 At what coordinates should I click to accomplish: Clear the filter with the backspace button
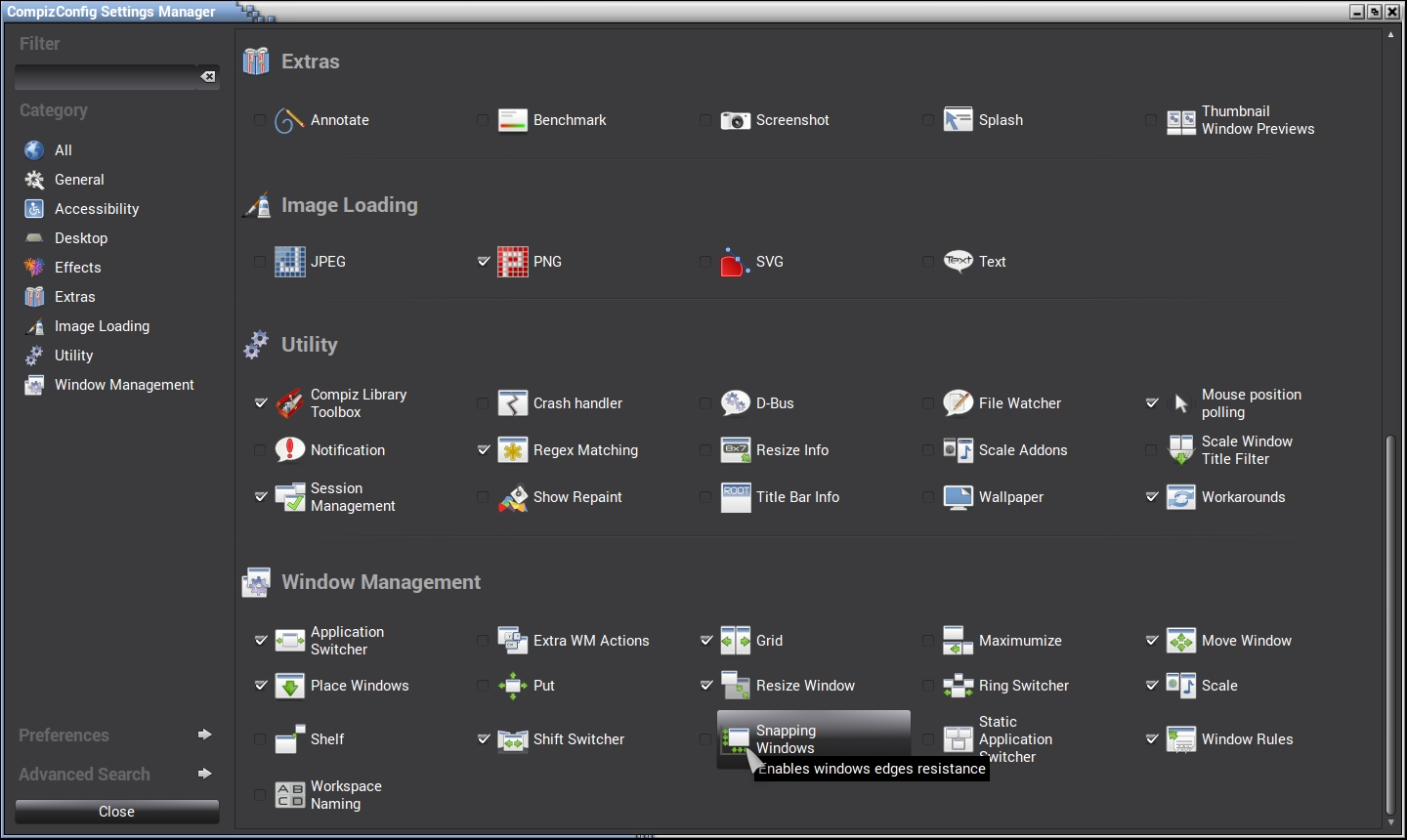[208, 77]
